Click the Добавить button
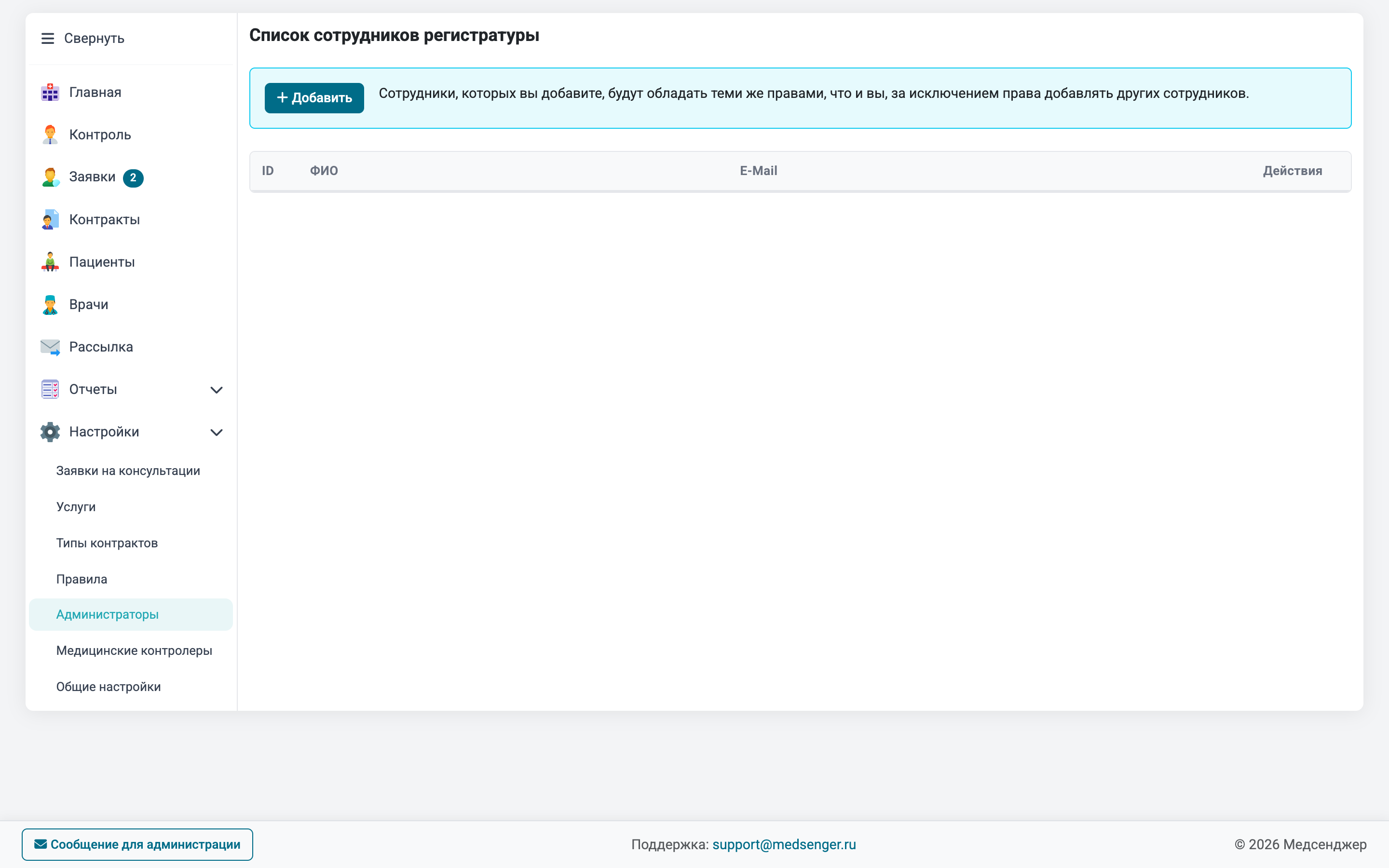The image size is (1389, 868). (x=314, y=97)
